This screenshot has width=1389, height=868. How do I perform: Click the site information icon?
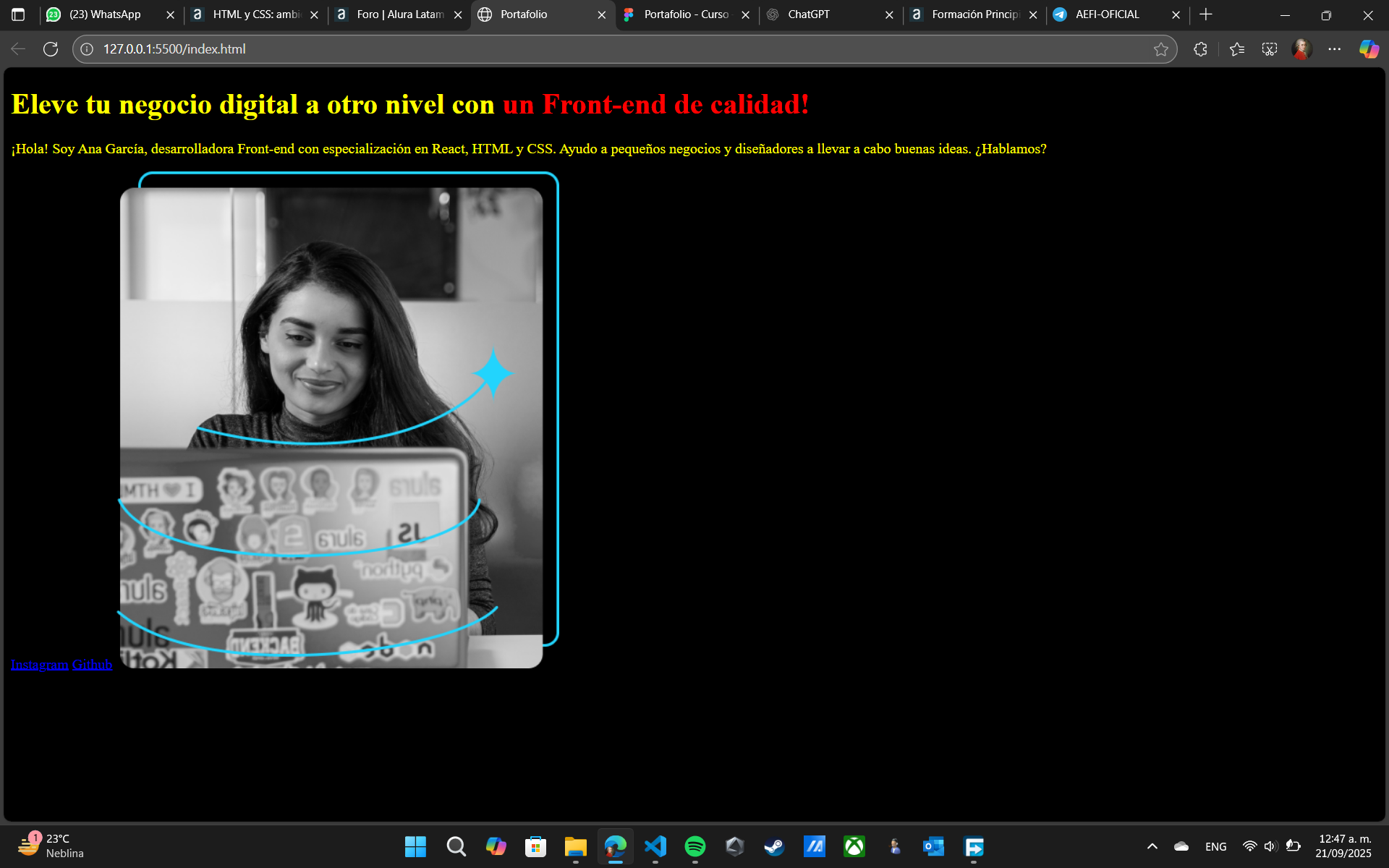point(87,49)
